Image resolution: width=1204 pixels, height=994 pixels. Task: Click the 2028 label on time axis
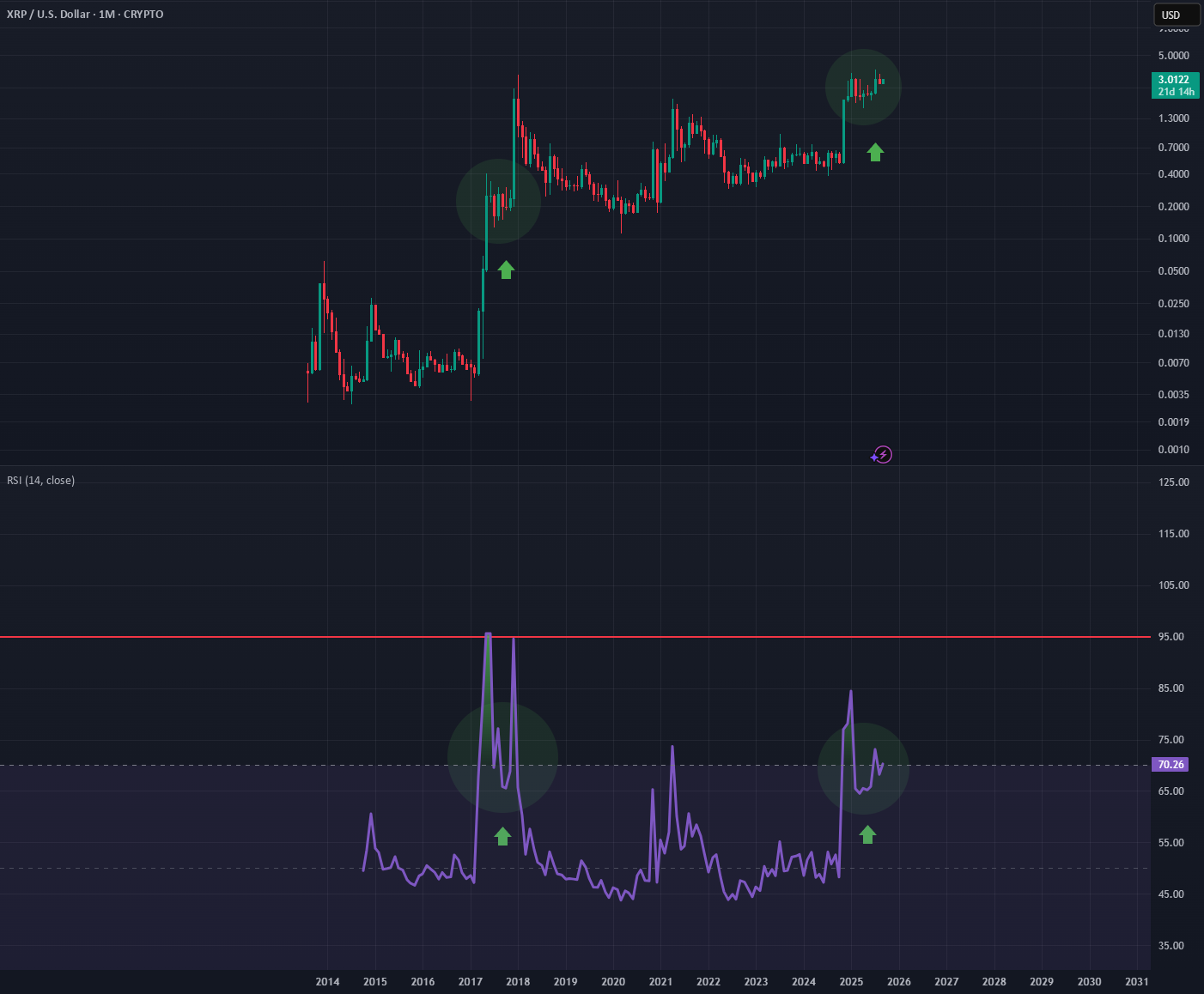click(x=994, y=982)
